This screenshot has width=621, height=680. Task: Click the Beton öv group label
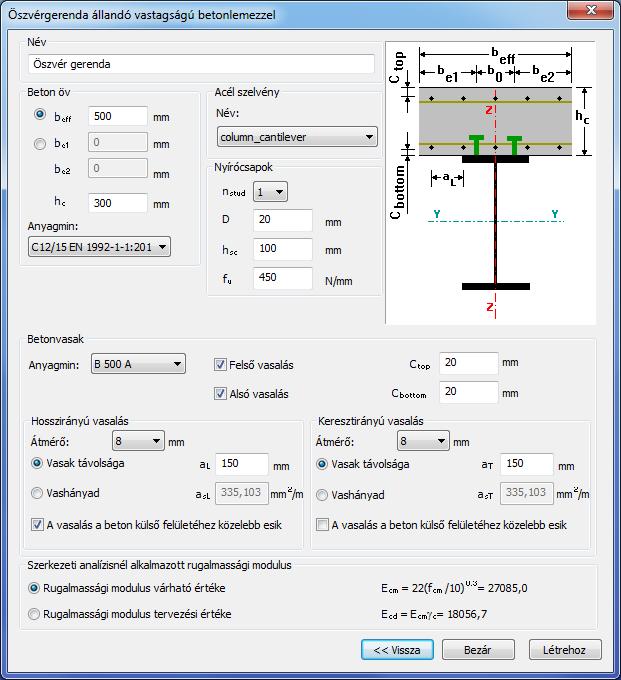click(49, 92)
